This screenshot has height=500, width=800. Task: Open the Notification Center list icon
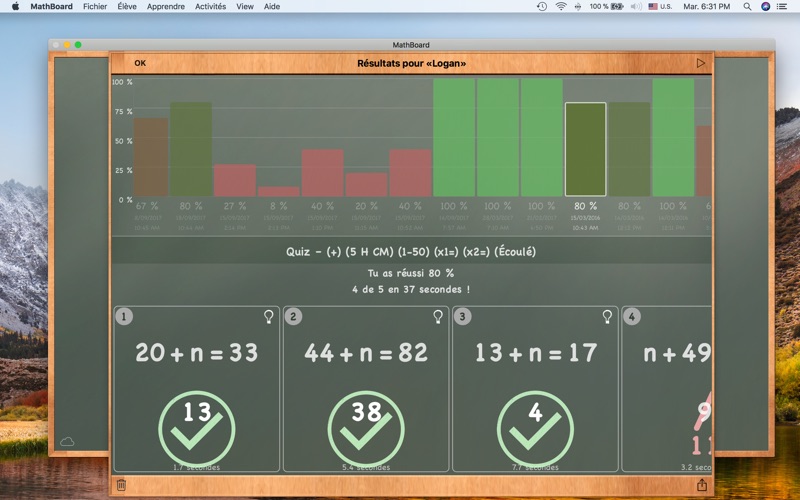(782, 6)
